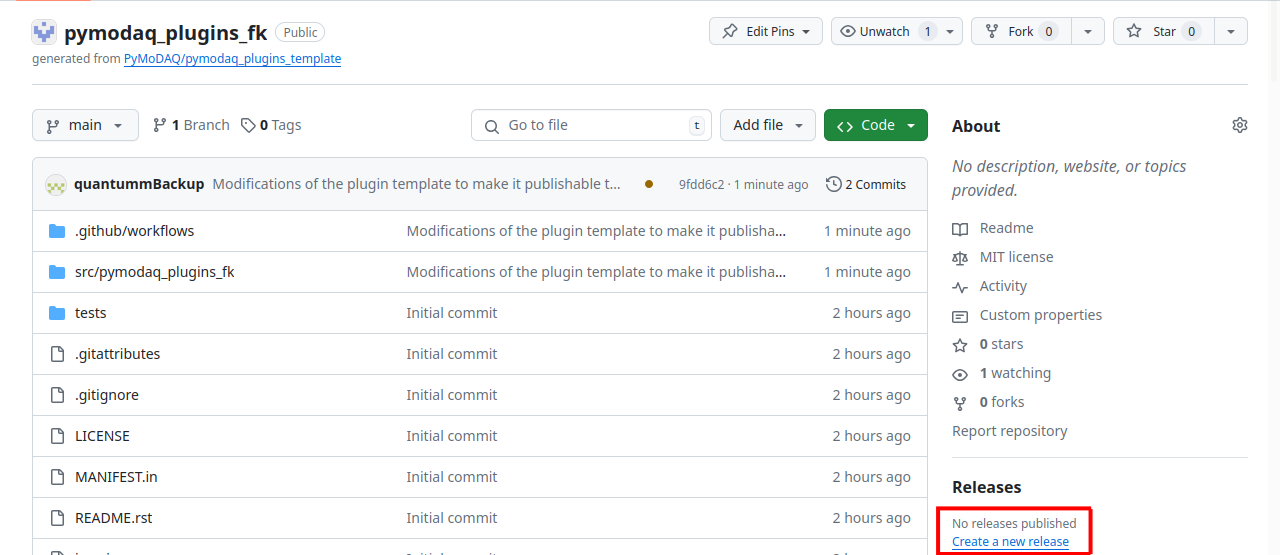Open the Custom properties link
Viewport: 1280px width, 555px height.
pos(1041,315)
